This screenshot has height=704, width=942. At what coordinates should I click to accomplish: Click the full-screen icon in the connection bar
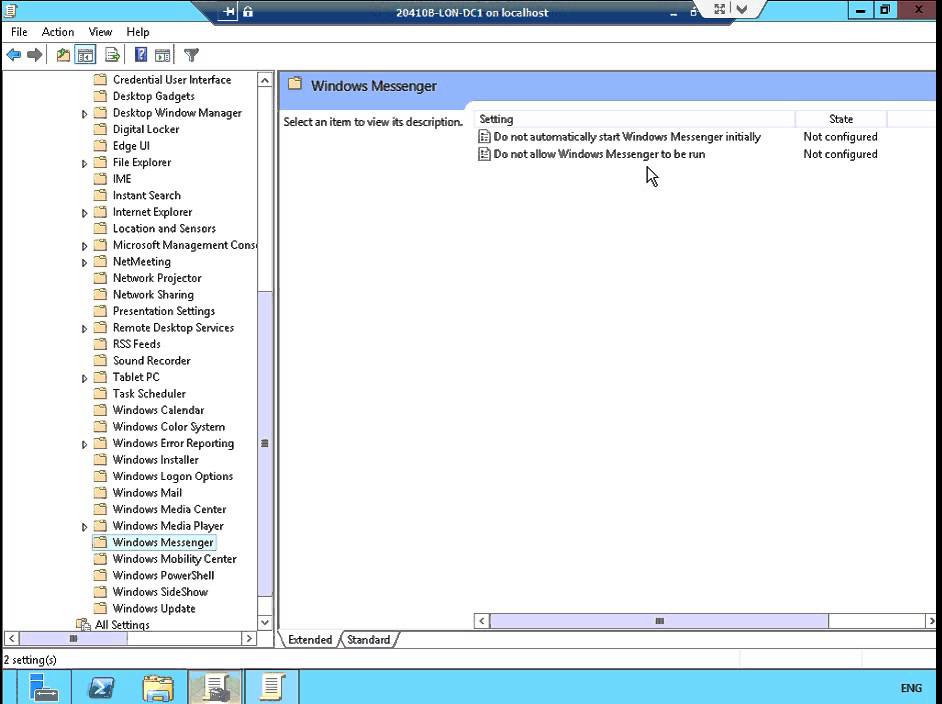(719, 9)
